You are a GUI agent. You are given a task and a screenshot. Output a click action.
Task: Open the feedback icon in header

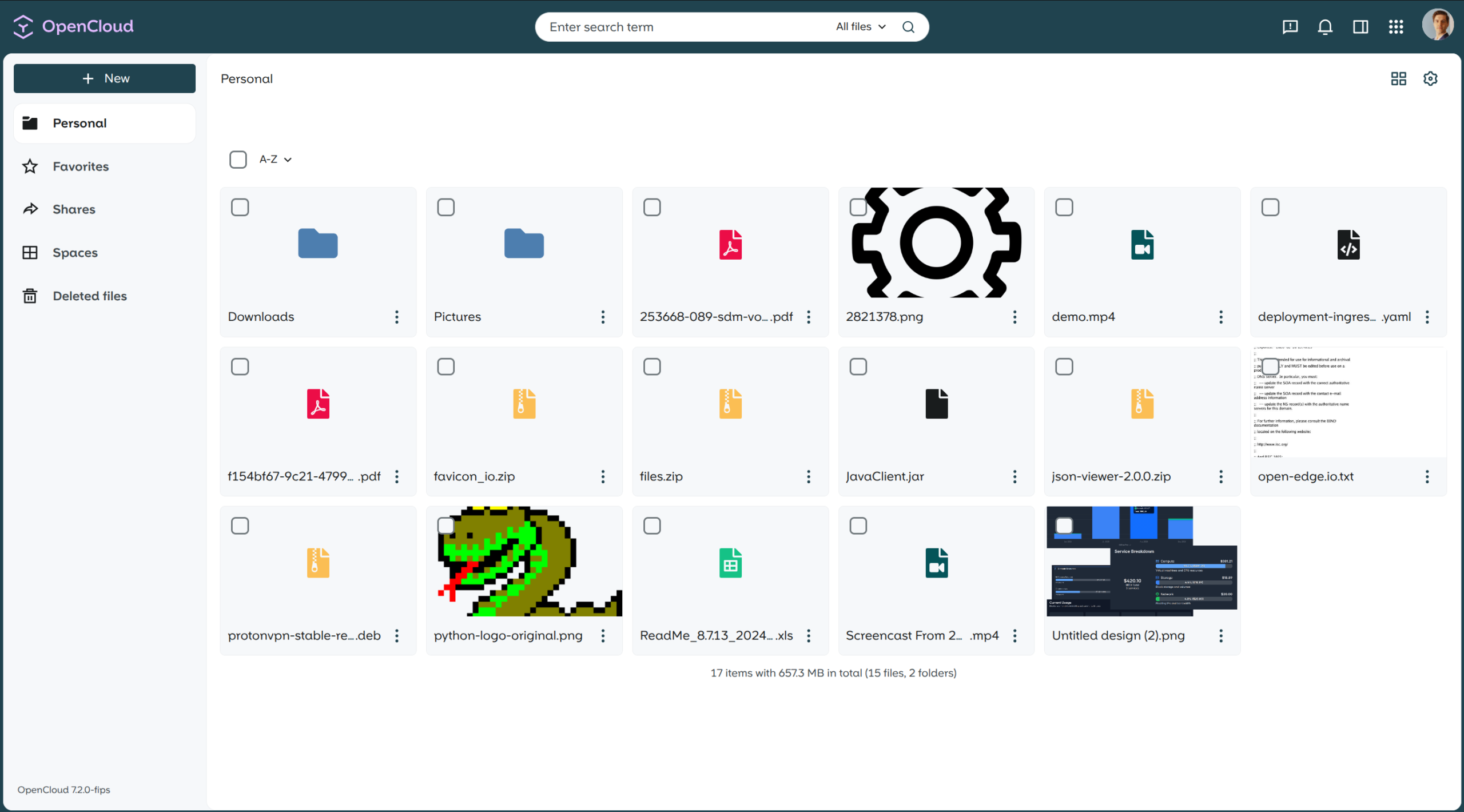point(1290,27)
